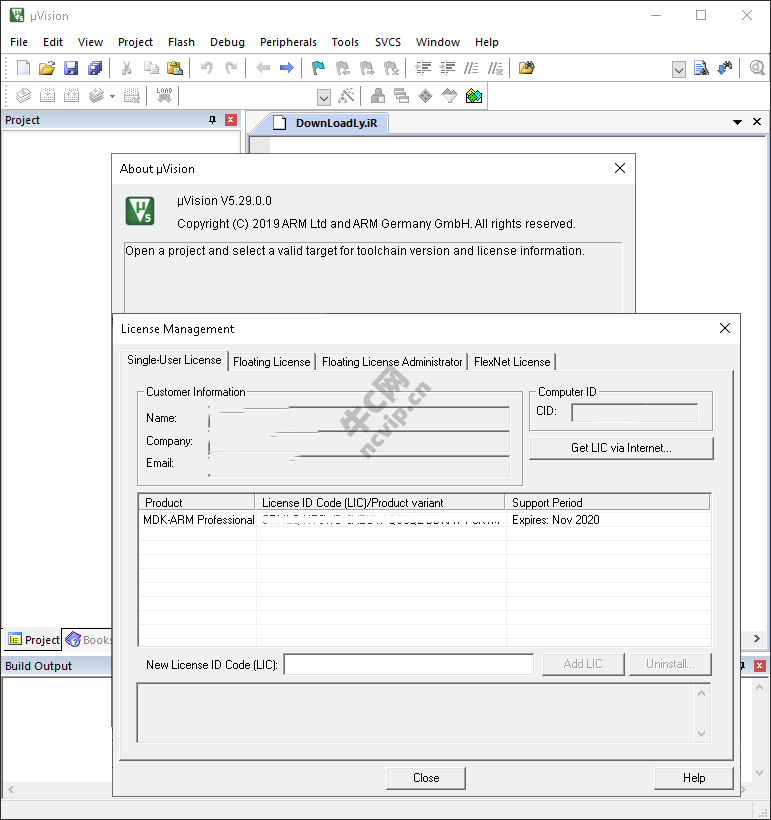Screen dimensions: 771x820
Task: Open the Batch Build dropdown arrow
Action: pos(112,96)
